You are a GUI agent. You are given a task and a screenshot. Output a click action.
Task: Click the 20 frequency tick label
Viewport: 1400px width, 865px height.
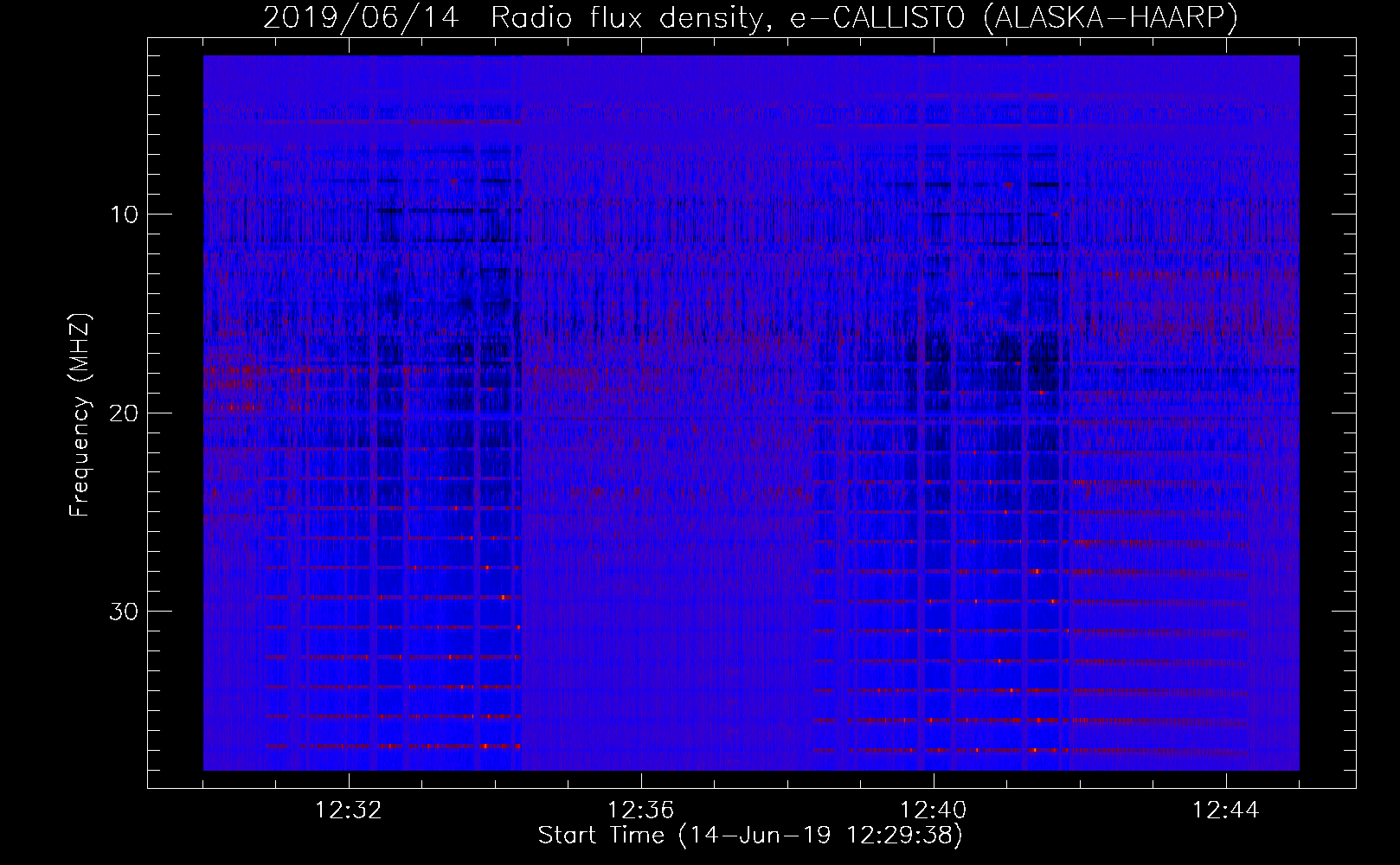pos(125,413)
